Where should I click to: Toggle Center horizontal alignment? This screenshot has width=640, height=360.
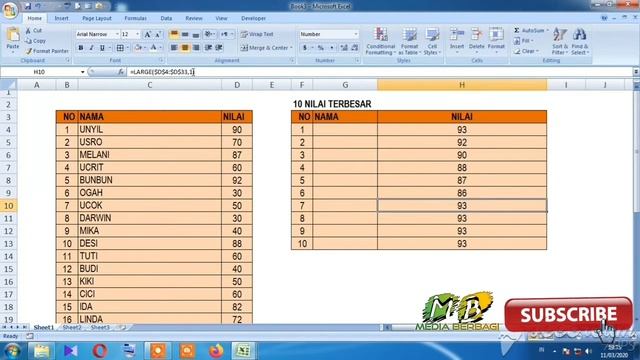coord(185,48)
